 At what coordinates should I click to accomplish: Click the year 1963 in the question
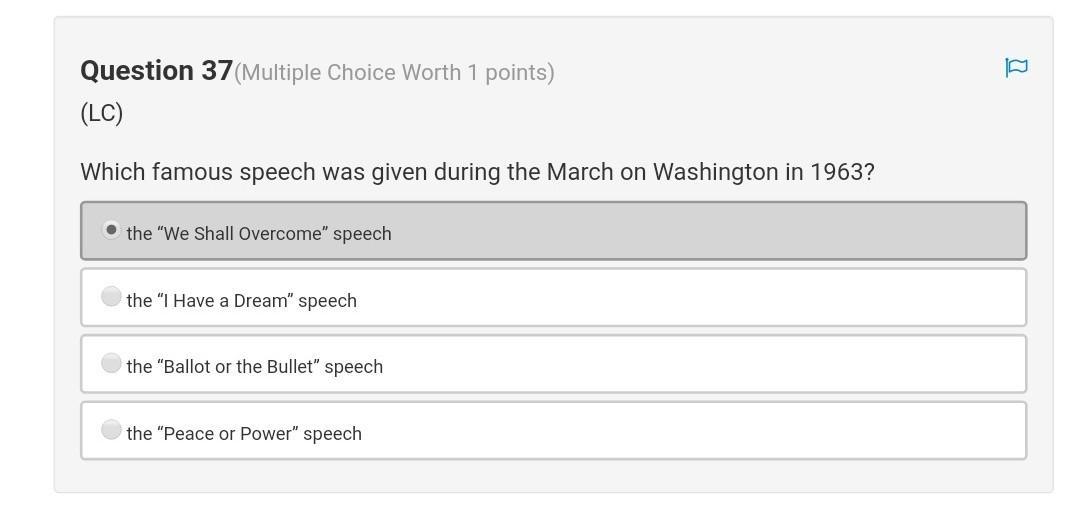click(842, 172)
